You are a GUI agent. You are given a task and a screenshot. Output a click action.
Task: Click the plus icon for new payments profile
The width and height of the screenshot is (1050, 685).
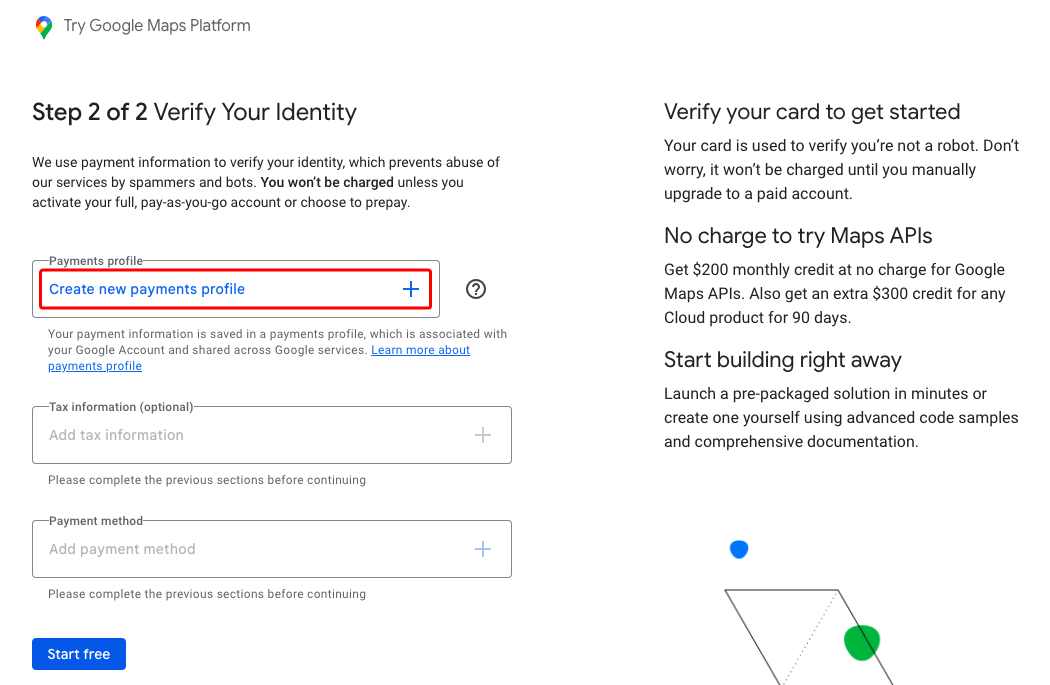[410, 289]
